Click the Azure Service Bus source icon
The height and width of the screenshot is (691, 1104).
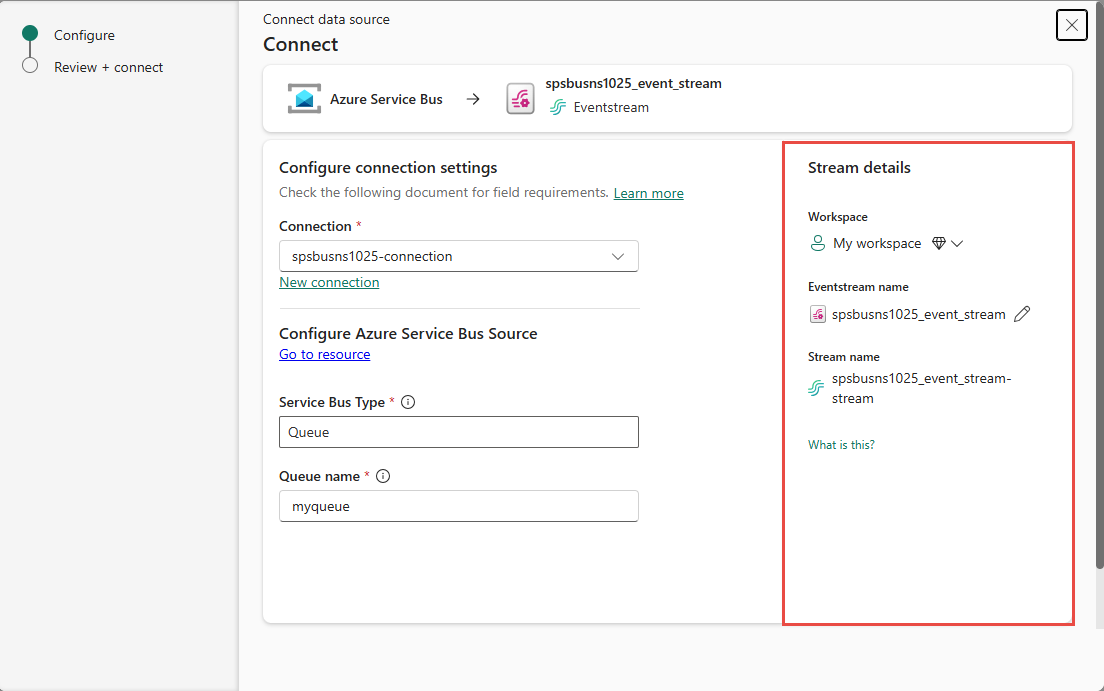click(x=303, y=98)
